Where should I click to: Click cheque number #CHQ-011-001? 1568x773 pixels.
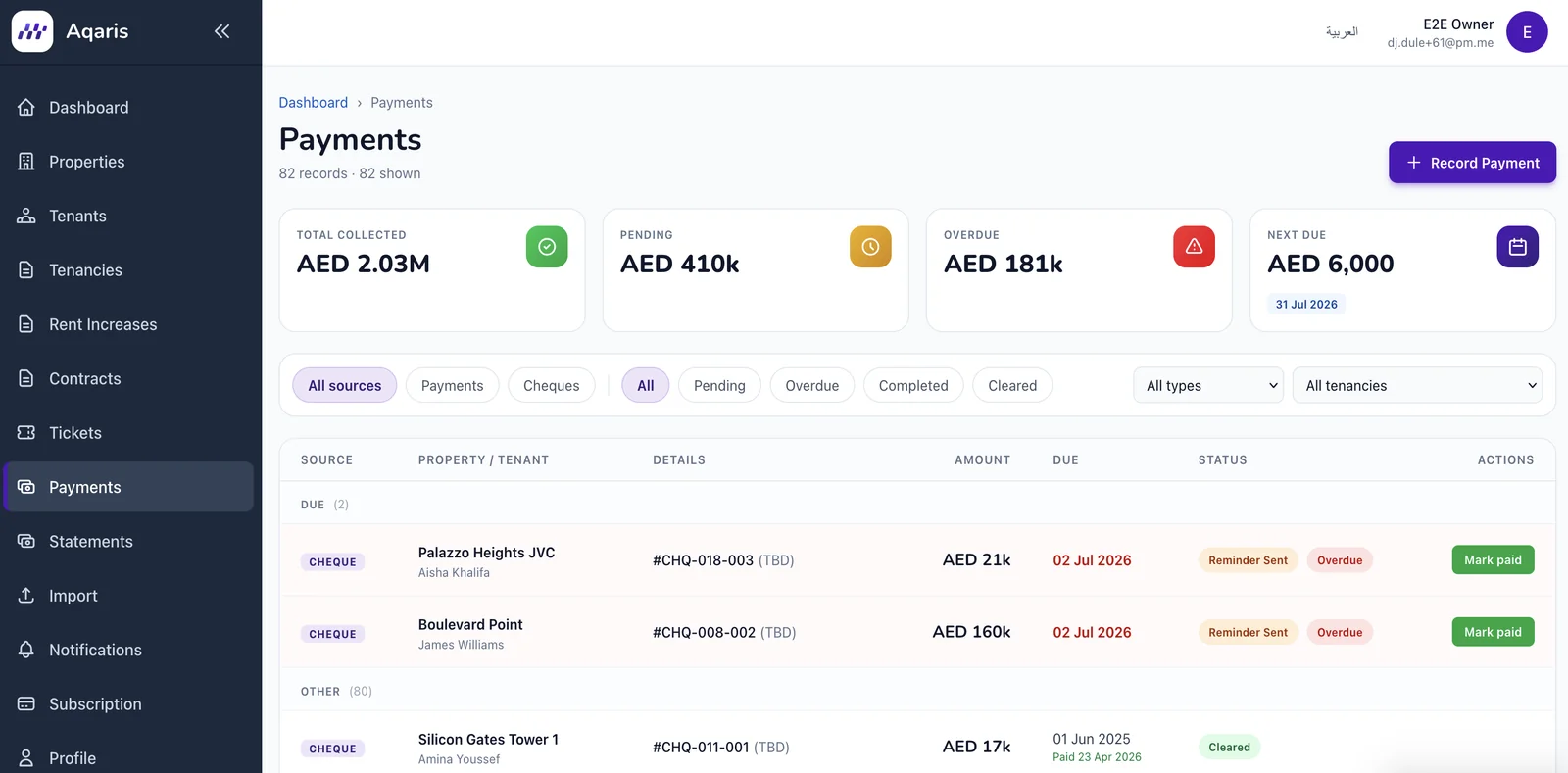point(701,747)
